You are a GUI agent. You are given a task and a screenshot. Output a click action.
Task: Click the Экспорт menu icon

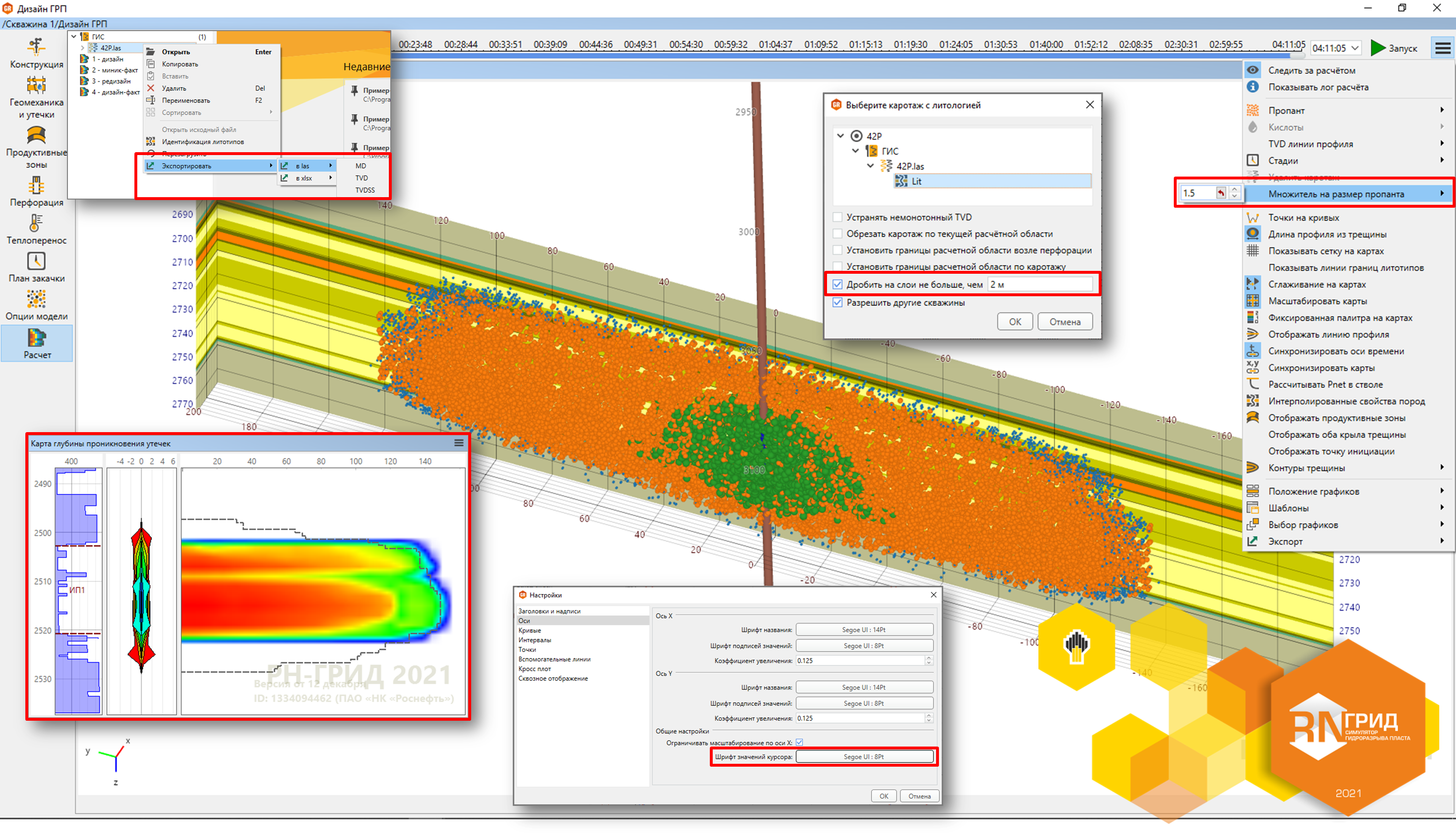(1253, 541)
